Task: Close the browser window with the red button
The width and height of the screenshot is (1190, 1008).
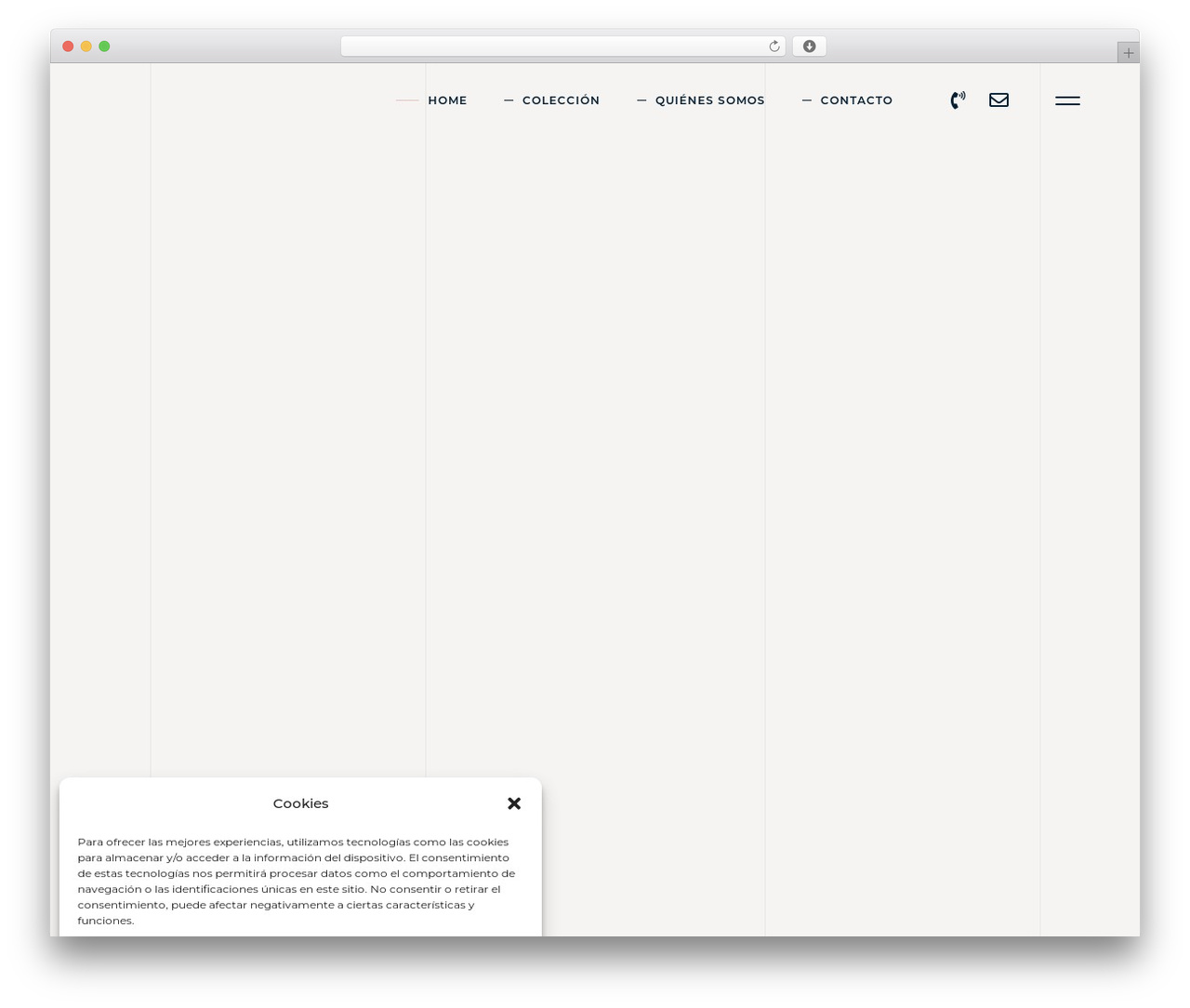Action: [68, 46]
